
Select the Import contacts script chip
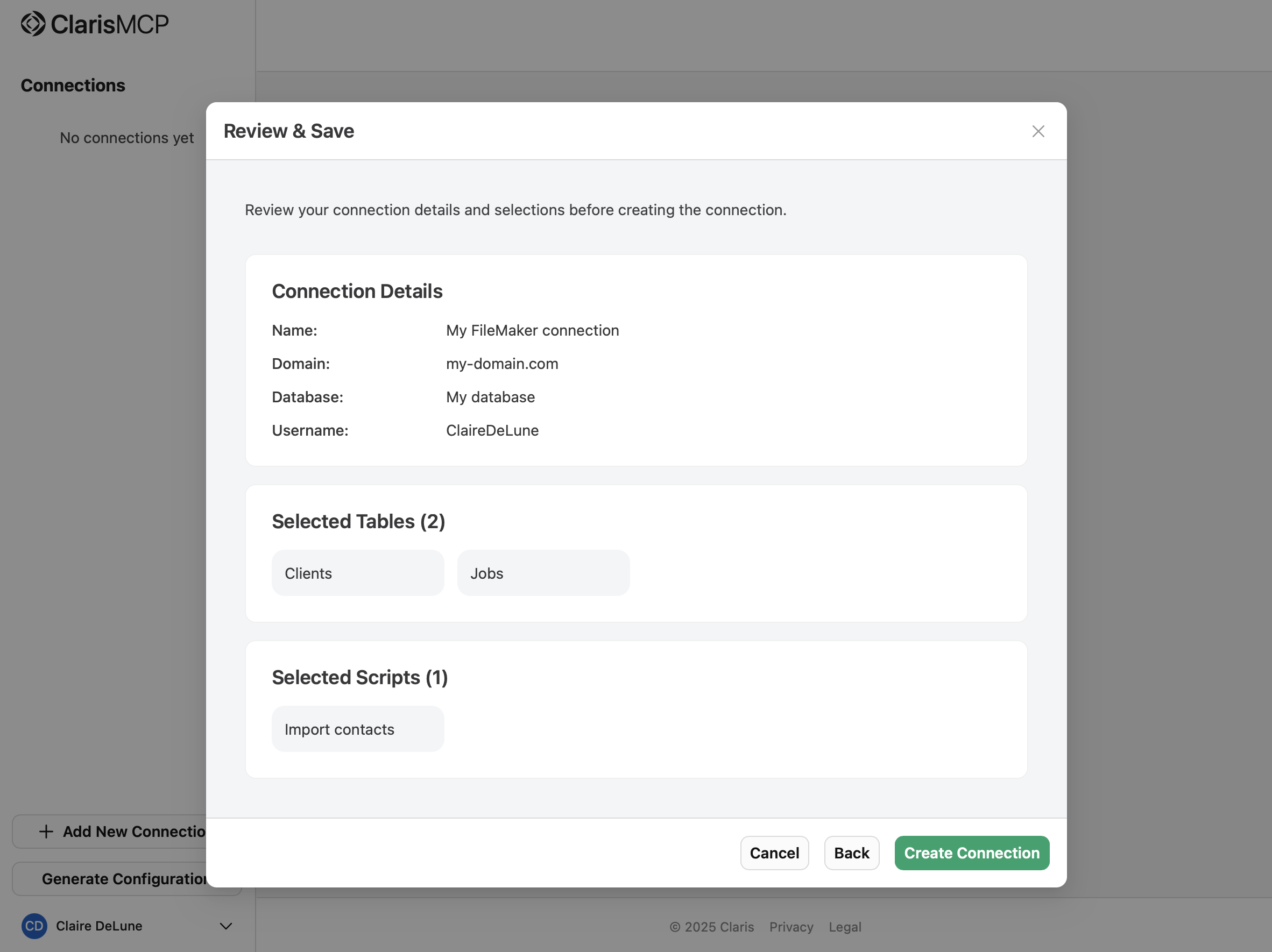(357, 728)
